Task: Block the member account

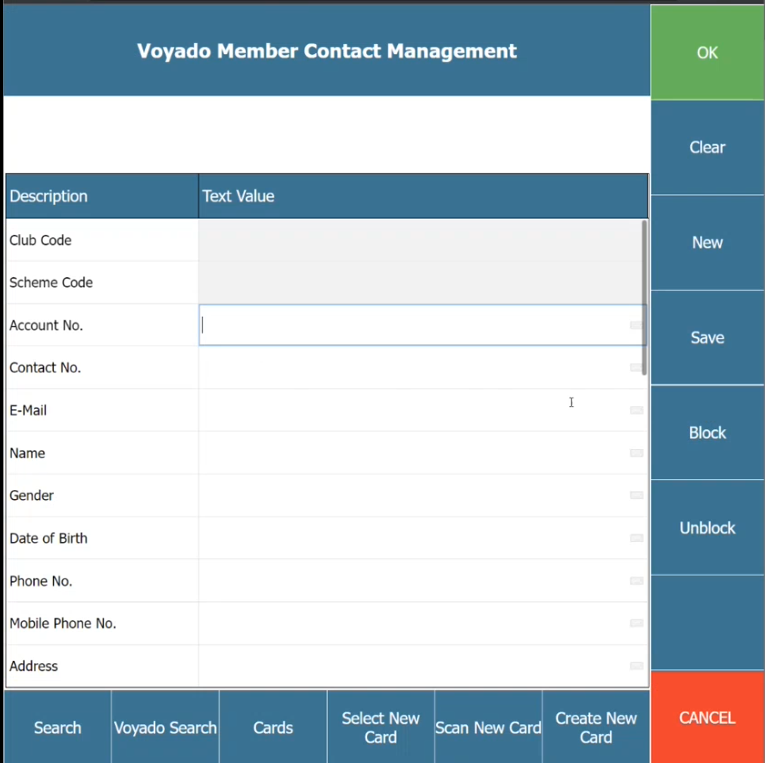Action: [x=707, y=432]
